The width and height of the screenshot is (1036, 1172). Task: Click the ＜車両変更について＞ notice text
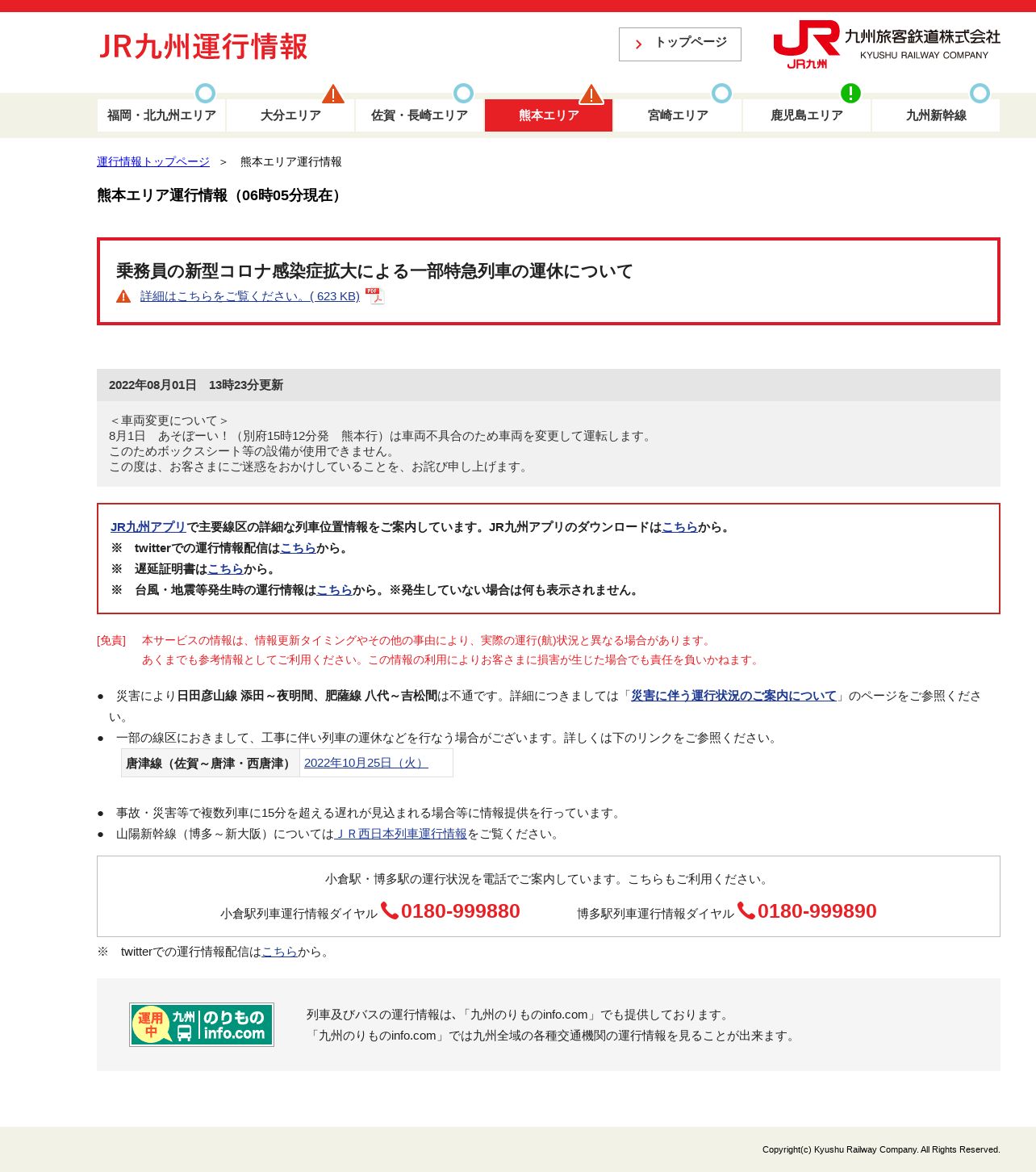point(169,421)
